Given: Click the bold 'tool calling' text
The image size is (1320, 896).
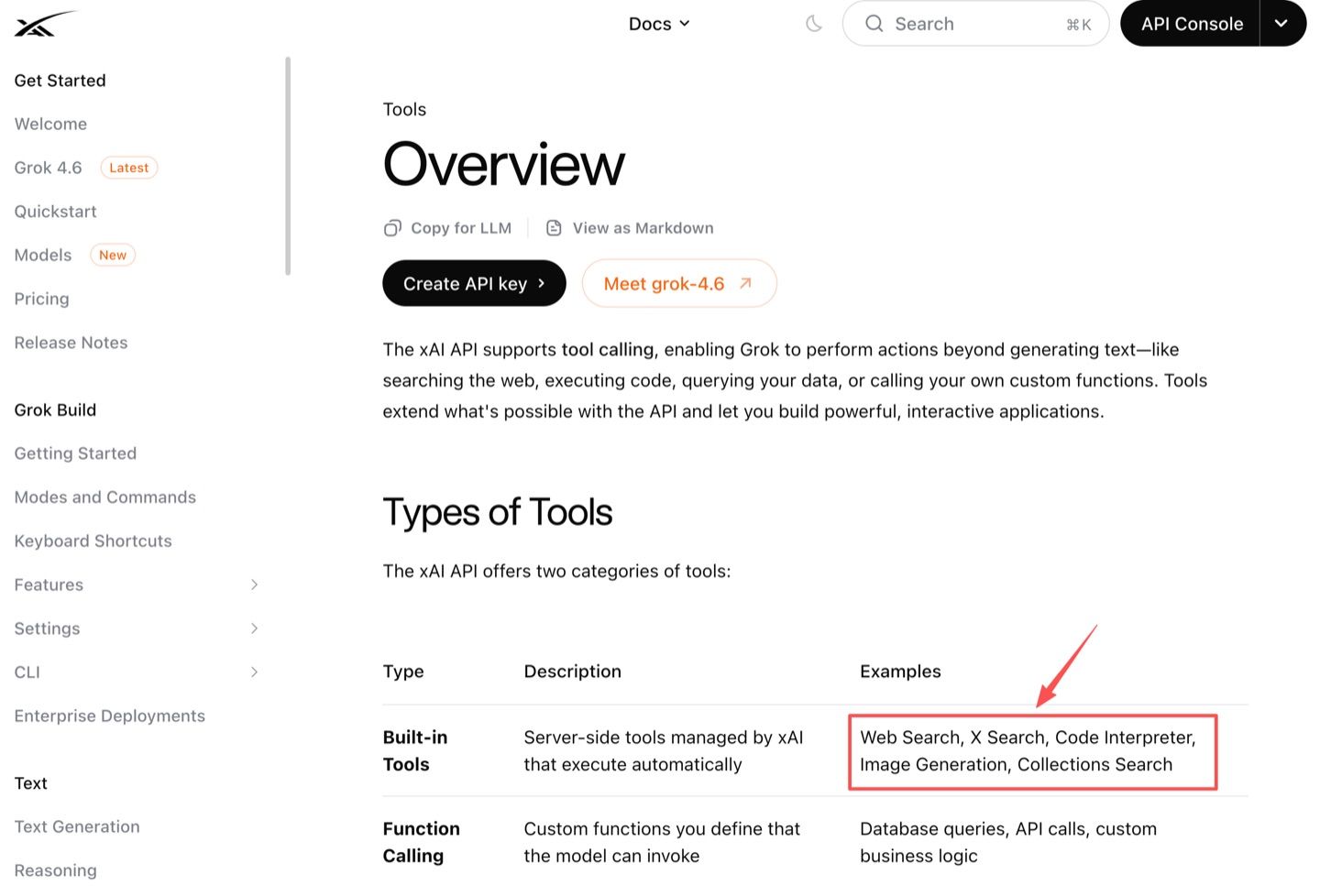Looking at the screenshot, I should [608, 350].
